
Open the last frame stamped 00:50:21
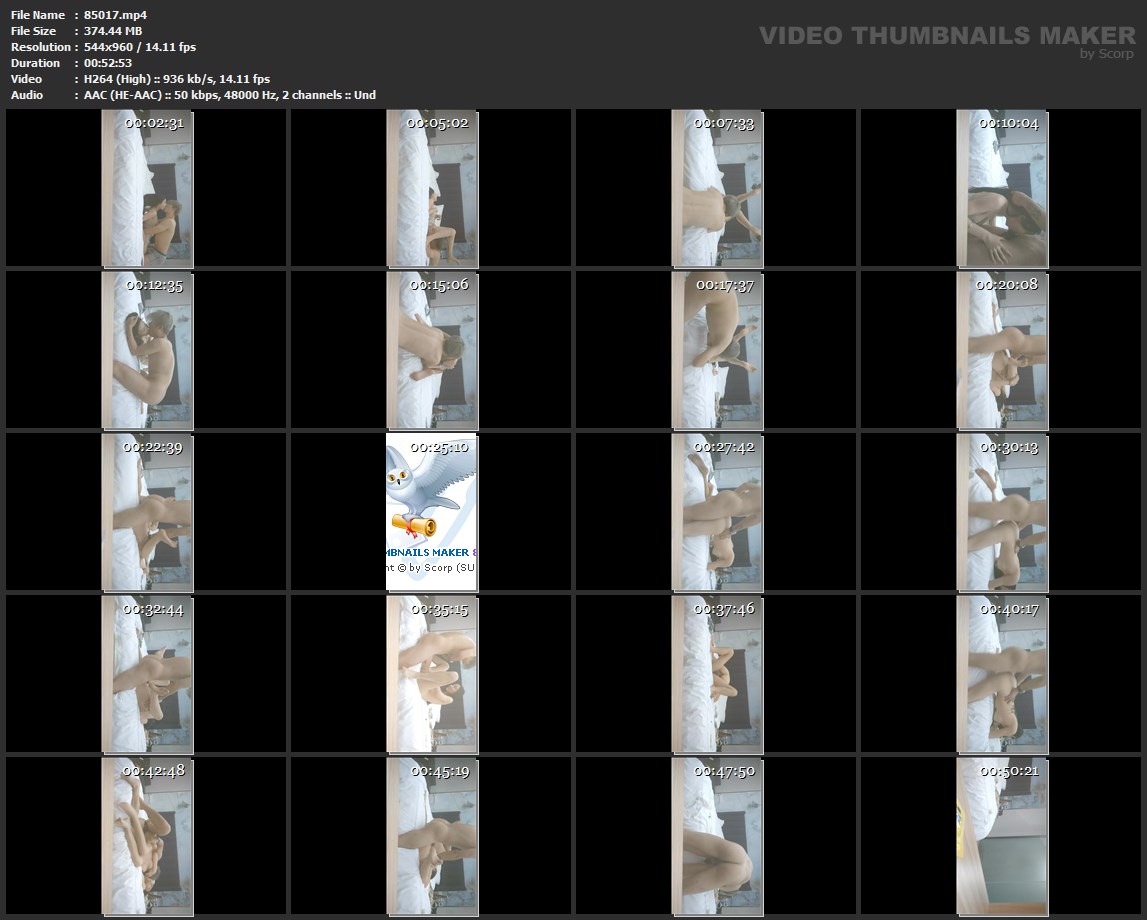1002,835
